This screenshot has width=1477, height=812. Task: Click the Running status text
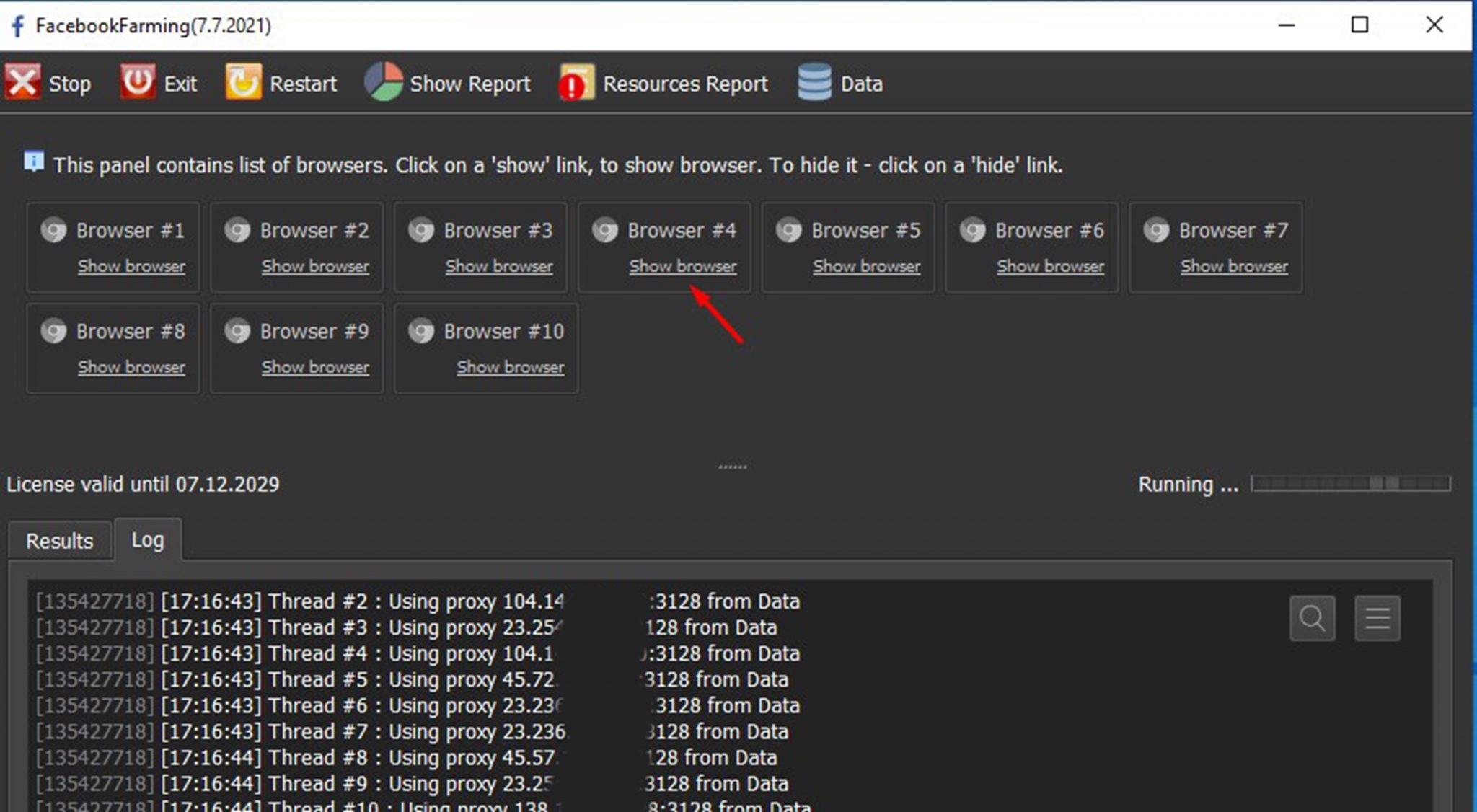[1189, 484]
